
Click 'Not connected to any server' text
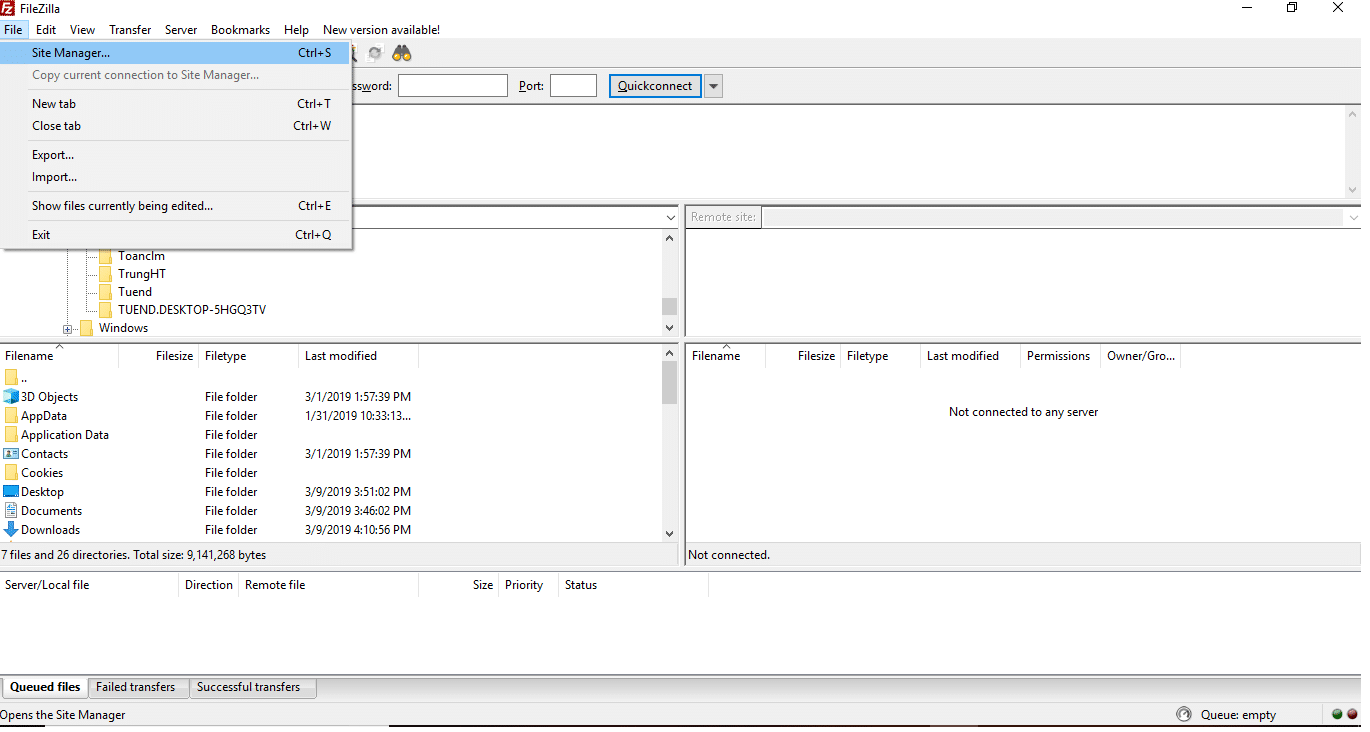click(x=1023, y=412)
